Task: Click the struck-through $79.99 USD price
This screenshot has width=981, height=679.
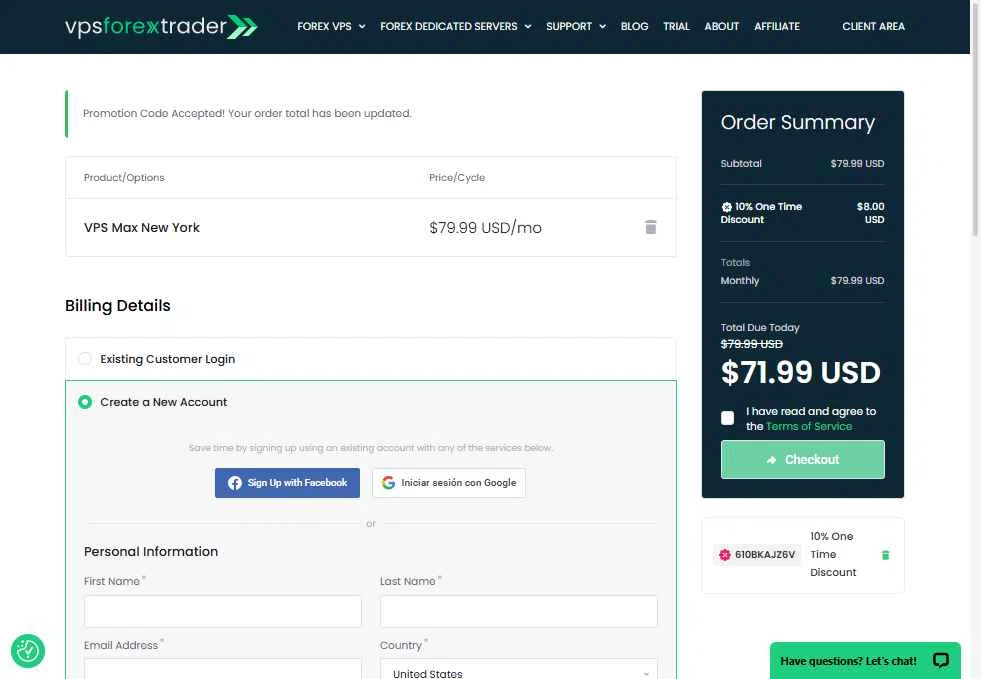Action: (x=751, y=344)
